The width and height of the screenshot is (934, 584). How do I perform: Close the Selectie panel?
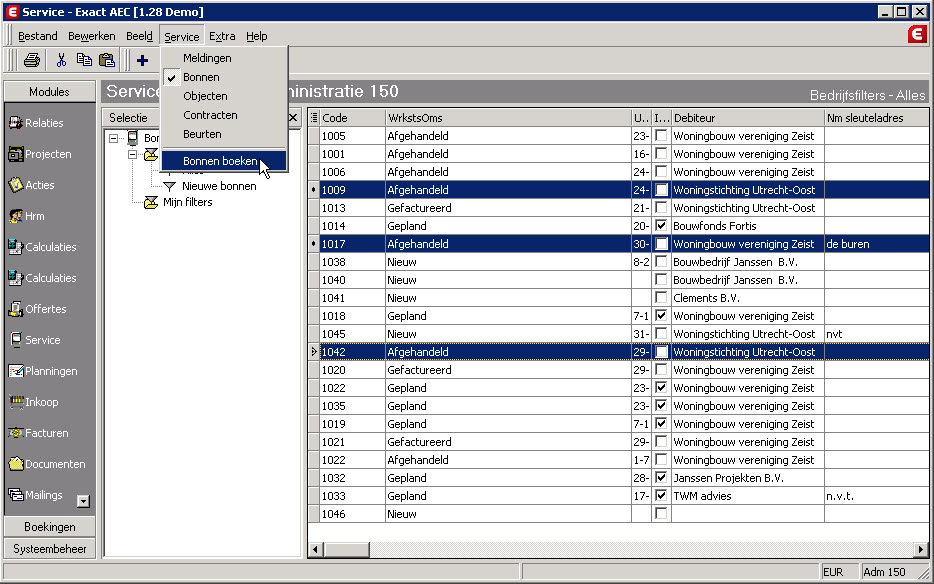(293, 118)
